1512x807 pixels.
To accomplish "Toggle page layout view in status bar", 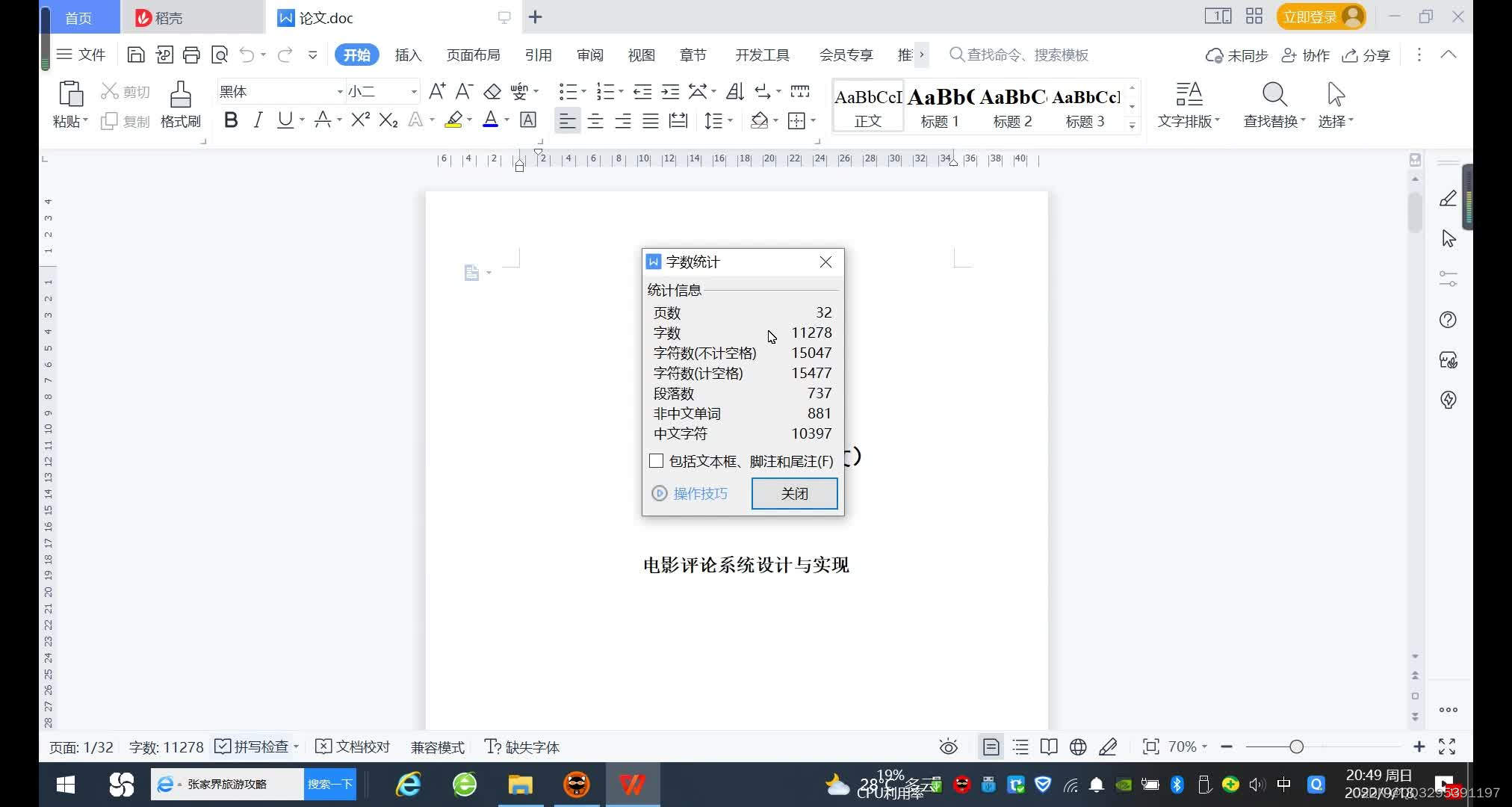I will [991, 746].
